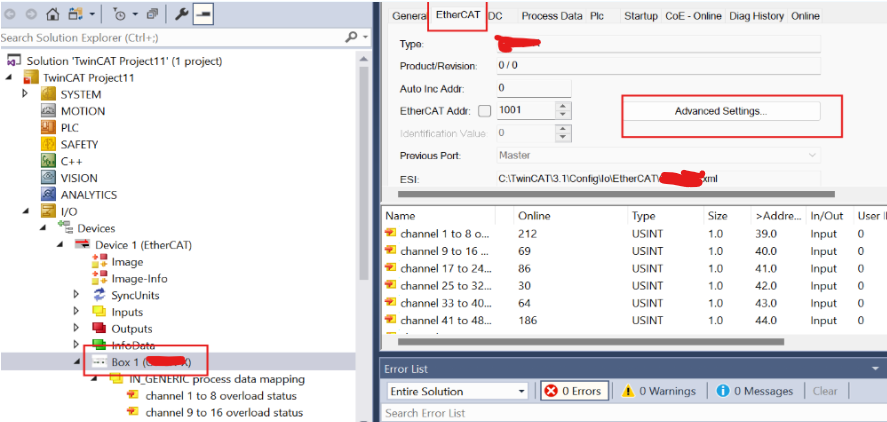Toggle the 0 Warnings filter button
887x422 pixels.
(658, 391)
